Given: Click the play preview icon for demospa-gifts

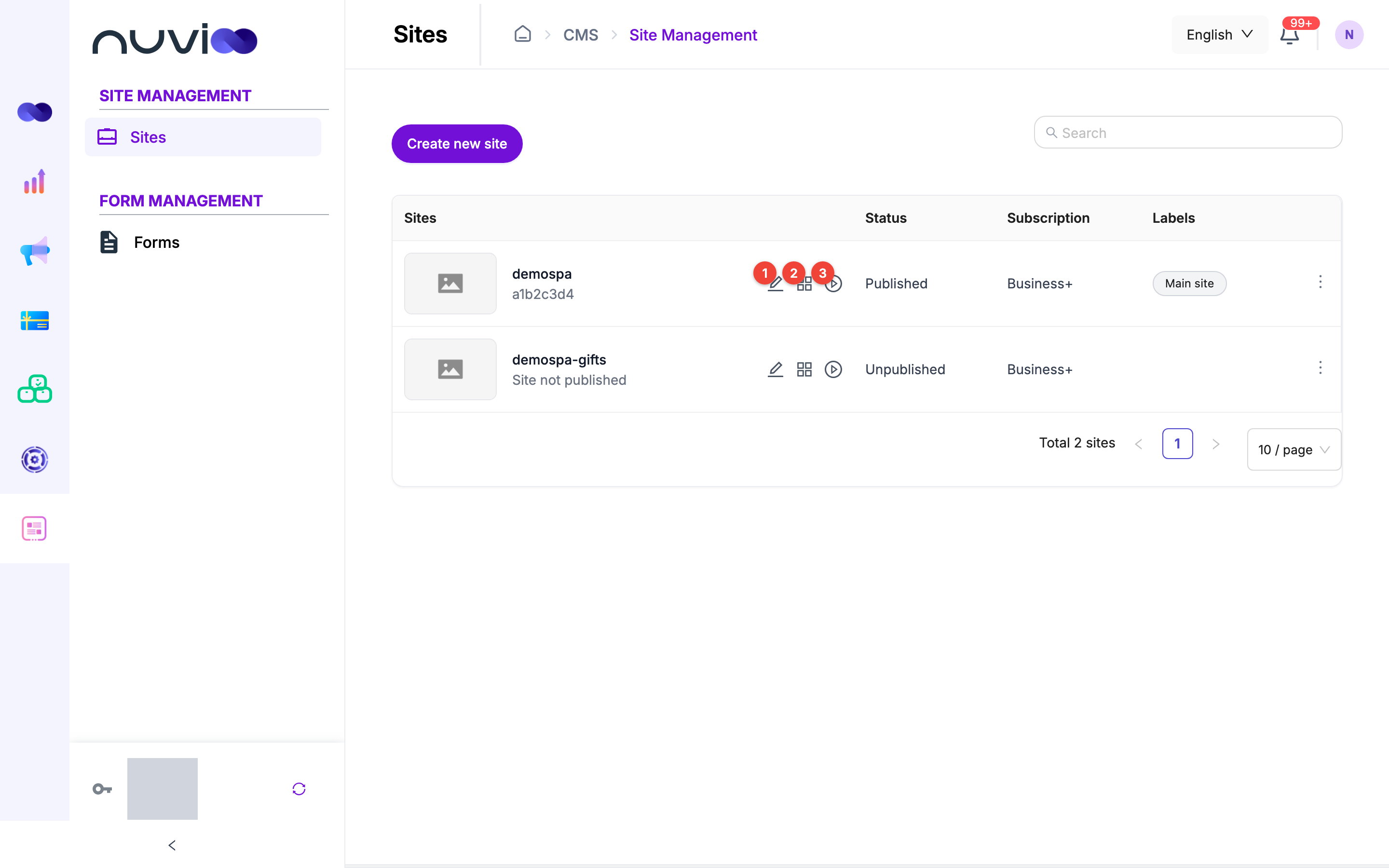Looking at the screenshot, I should coord(833,369).
